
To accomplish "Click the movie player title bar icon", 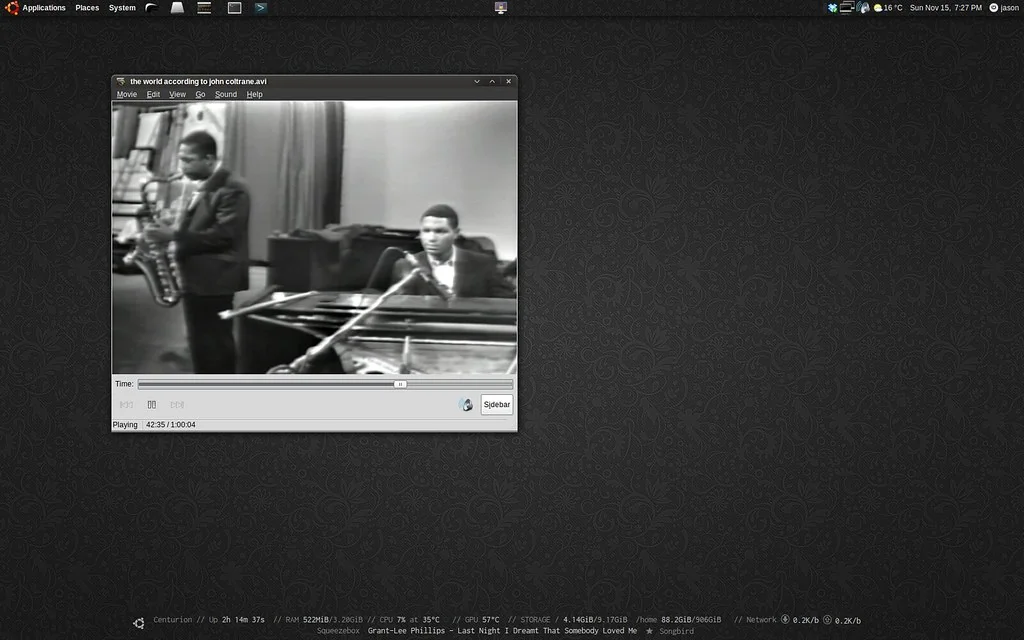I will click(x=120, y=82).
